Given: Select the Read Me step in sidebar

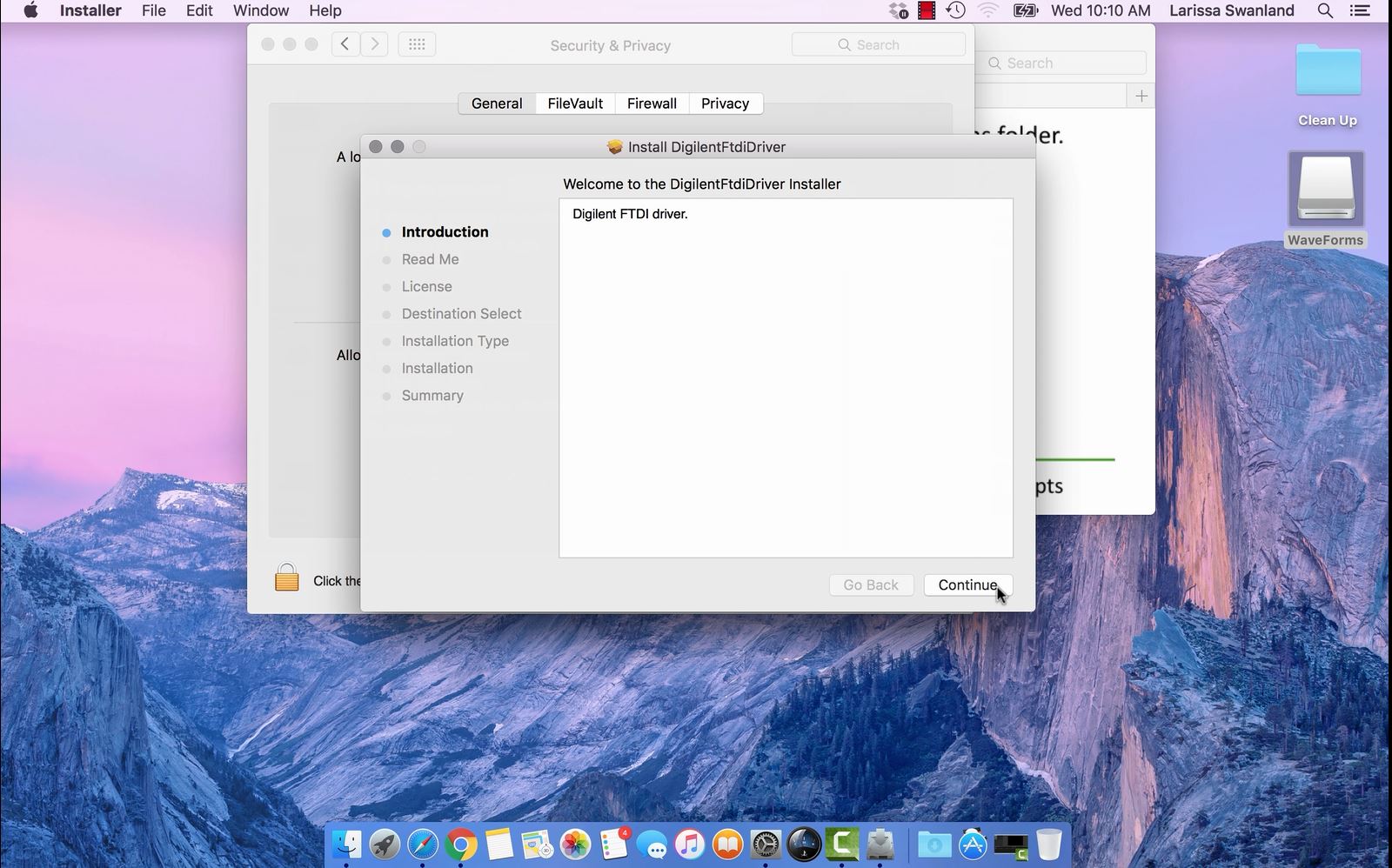Looking at the screenshot, I should (x=430, y=259).
